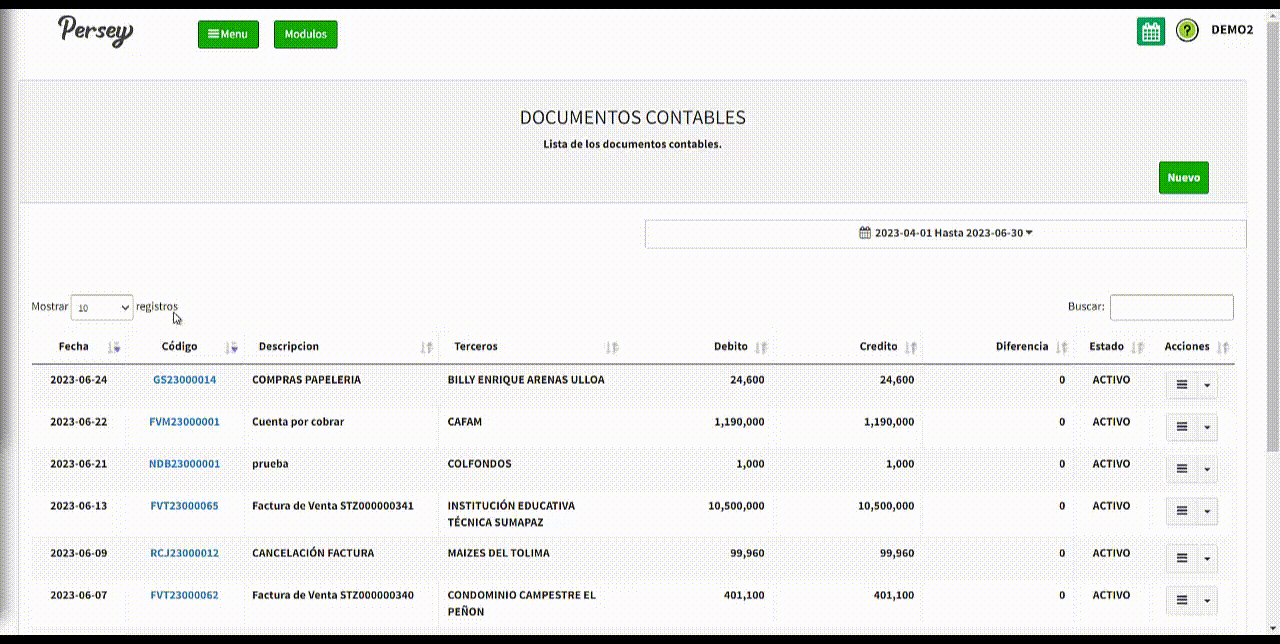Click the Buscar search field
This screenshot has height=644, width=1280.
click(1171, 307)
